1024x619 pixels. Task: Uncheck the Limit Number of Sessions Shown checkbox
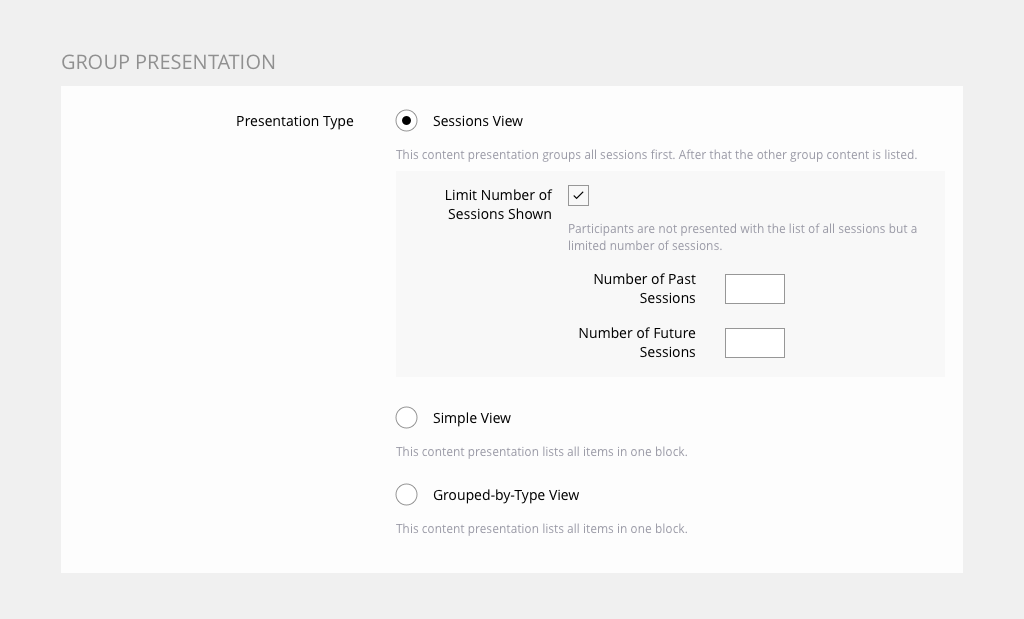pyautogui.click(x=578, y=196)
